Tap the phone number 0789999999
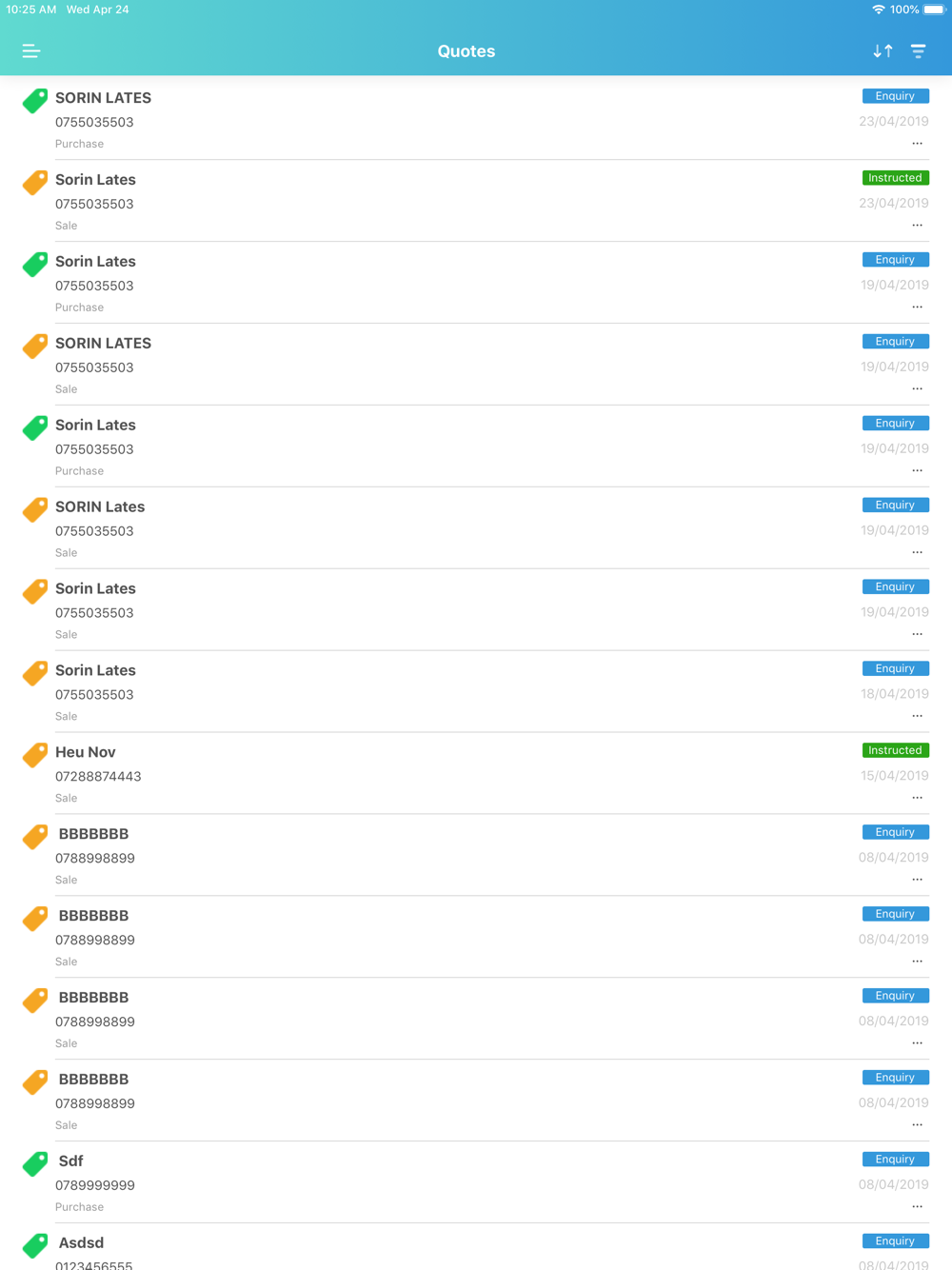This screenshot has width=952, height=1270. pyautogui.click(x=95, y=1185)
